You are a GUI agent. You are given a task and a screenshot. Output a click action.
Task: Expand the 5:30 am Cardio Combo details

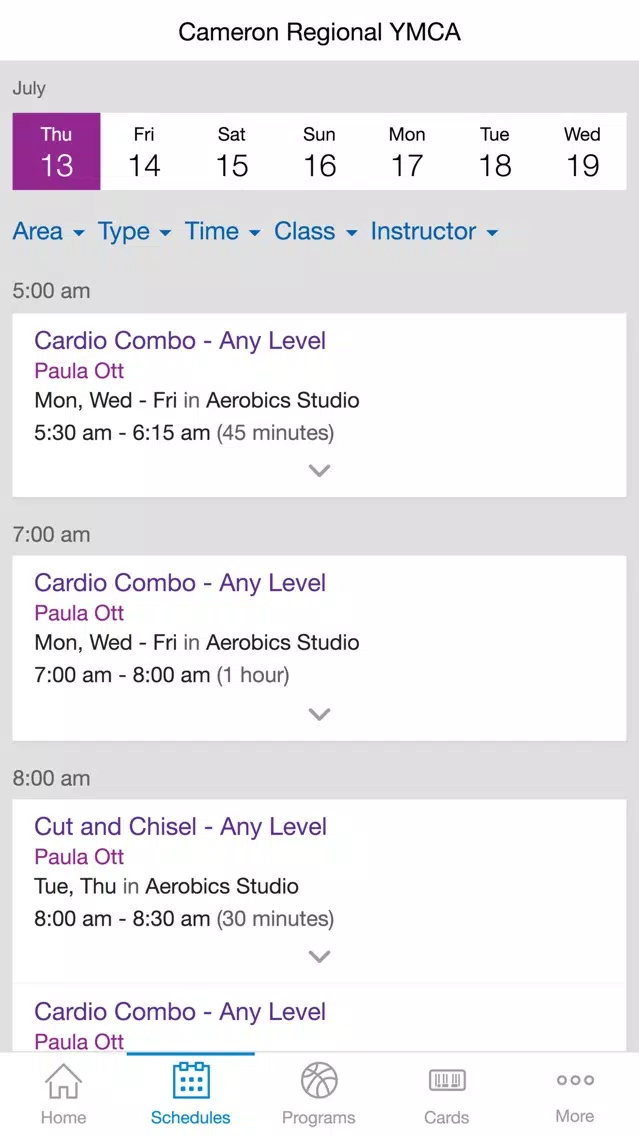point(320,470)
